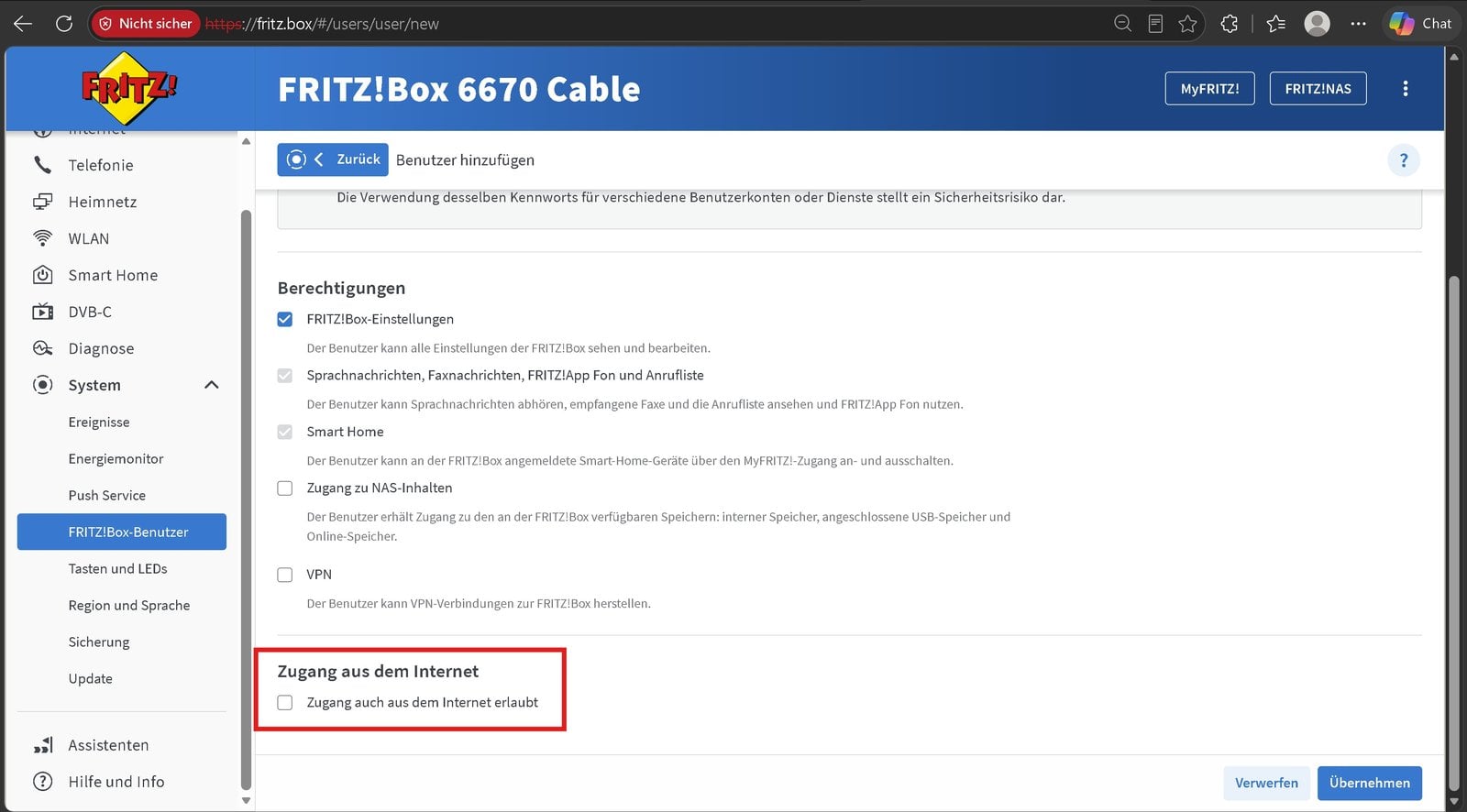Click the Heimnetz network icon
Image resolution: width=1467 pixels, height=812 pixels.
[42, 202]
